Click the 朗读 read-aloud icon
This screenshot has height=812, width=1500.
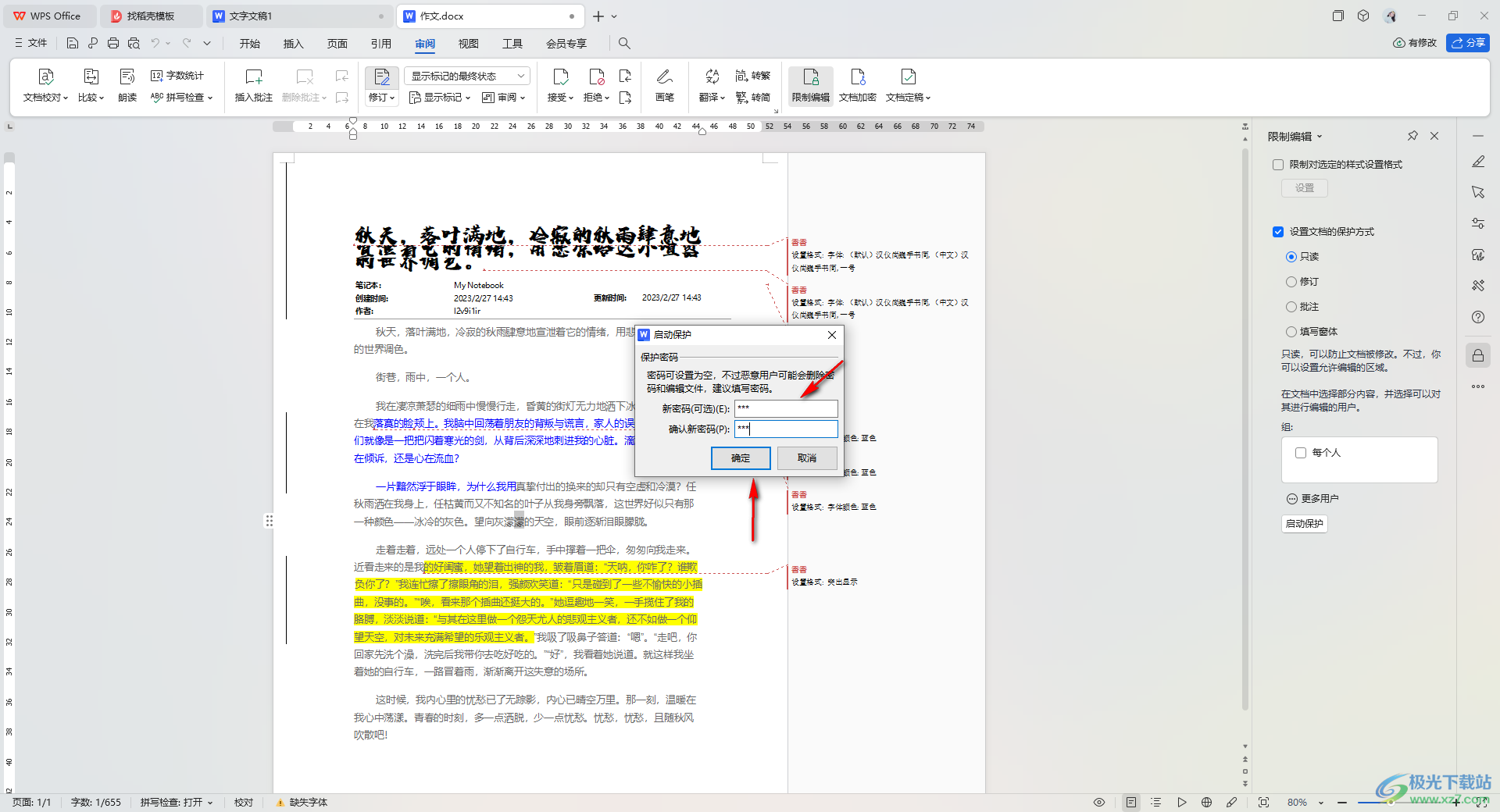(127, 77)
